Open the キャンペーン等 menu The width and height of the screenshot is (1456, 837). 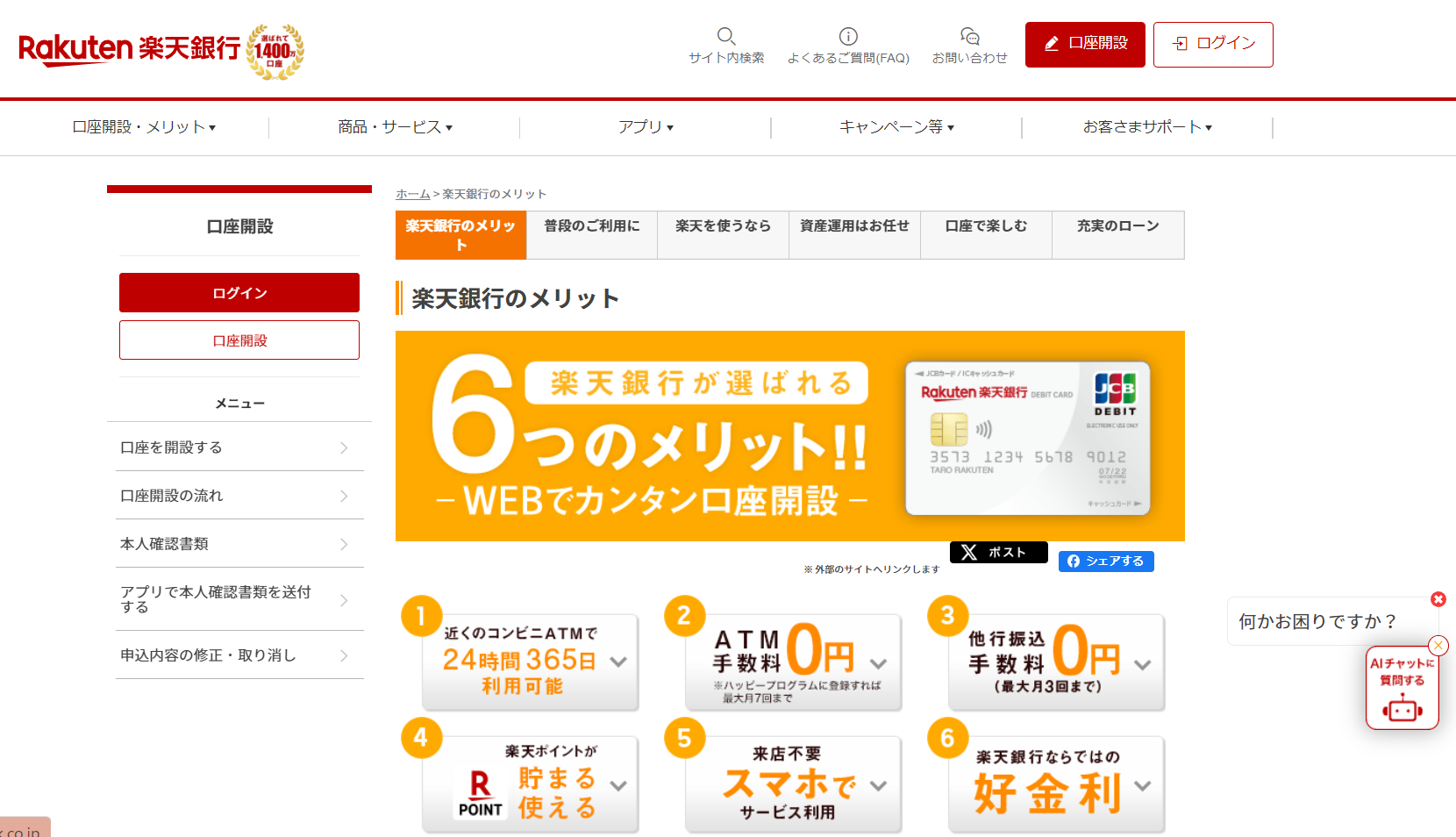[897, 127]
